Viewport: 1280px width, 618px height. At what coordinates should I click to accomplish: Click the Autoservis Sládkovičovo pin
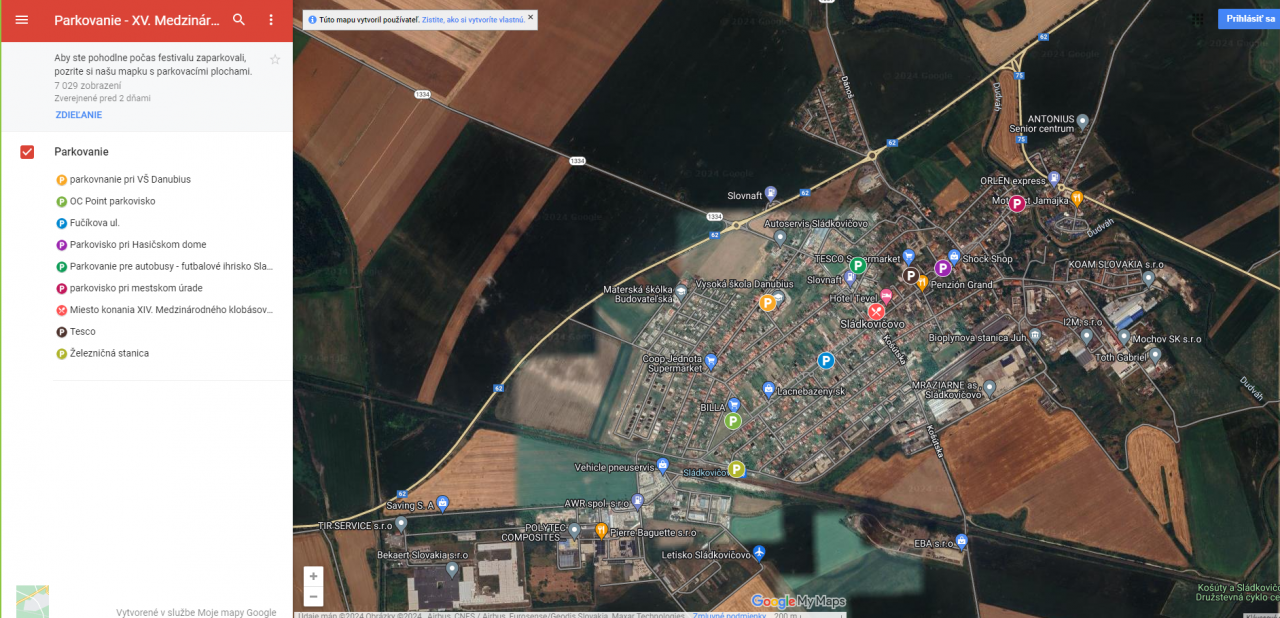[x=780, y=236]
